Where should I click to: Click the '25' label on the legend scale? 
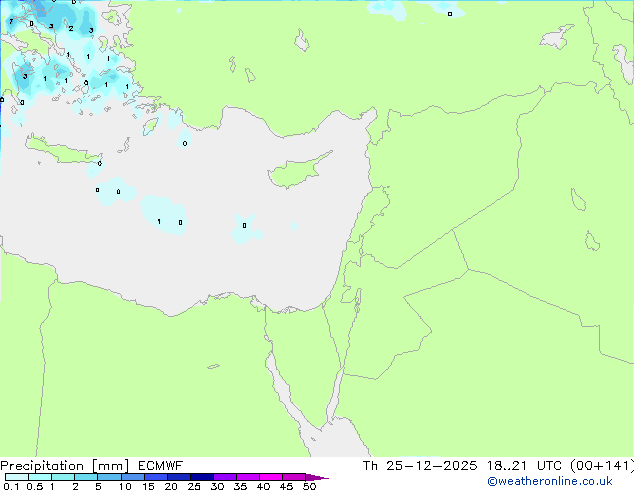pos(194,486)
